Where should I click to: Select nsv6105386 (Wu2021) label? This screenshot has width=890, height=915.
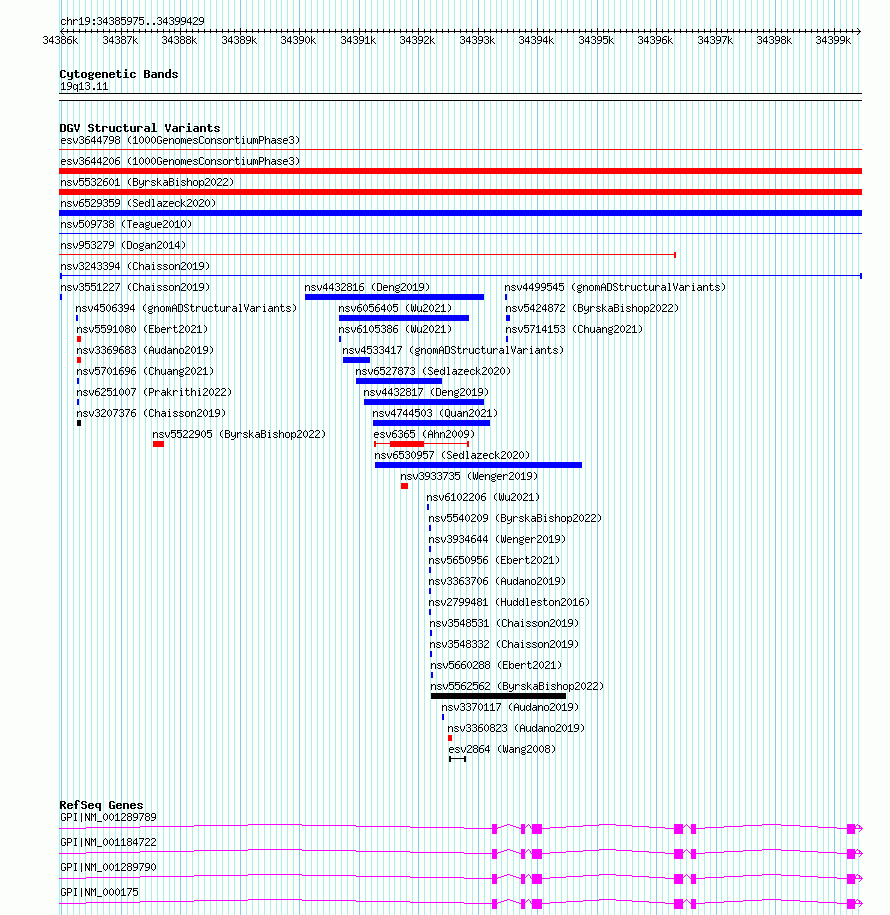click(396, 330)
